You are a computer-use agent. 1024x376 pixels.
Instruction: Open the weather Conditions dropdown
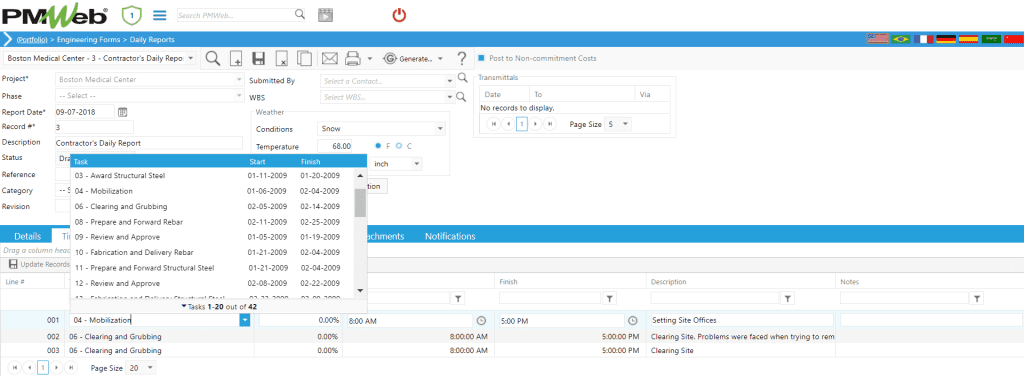[441, 129]
